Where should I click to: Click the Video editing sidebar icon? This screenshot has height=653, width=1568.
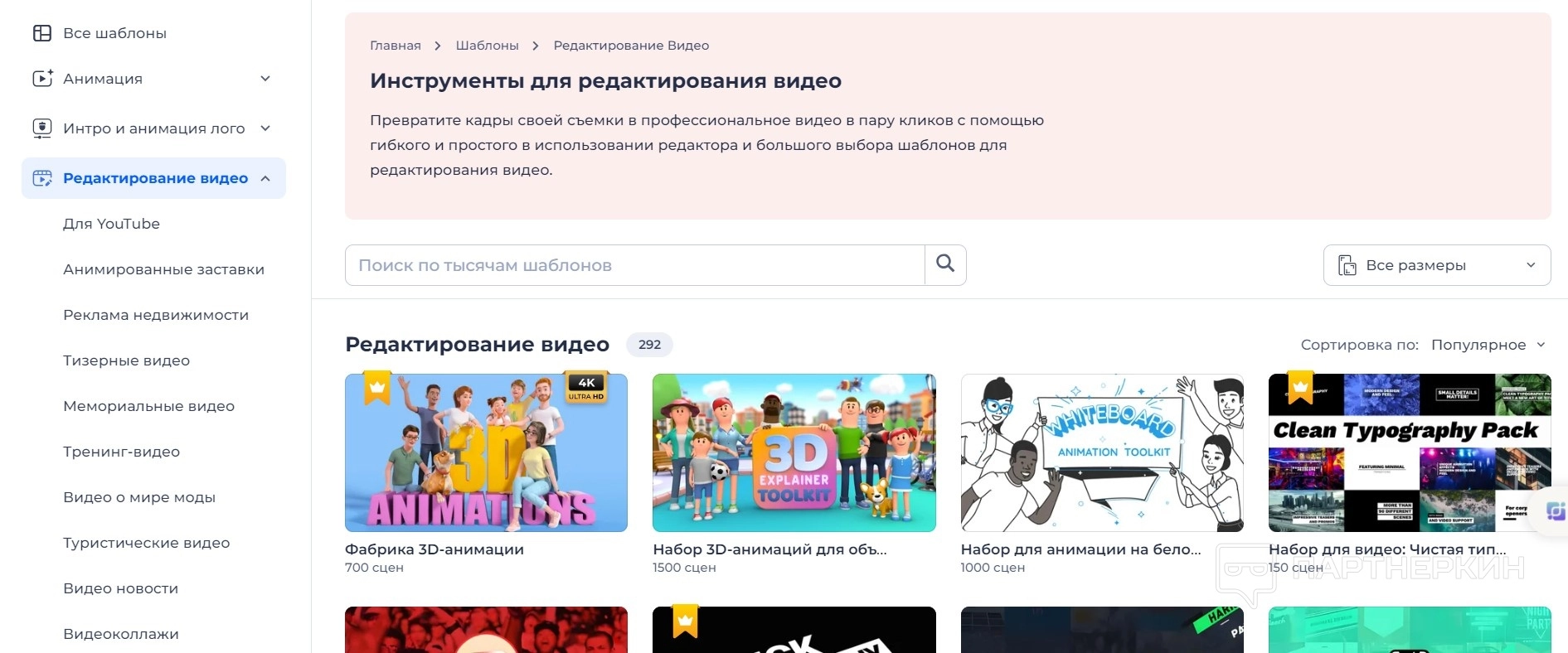(41, 178)
